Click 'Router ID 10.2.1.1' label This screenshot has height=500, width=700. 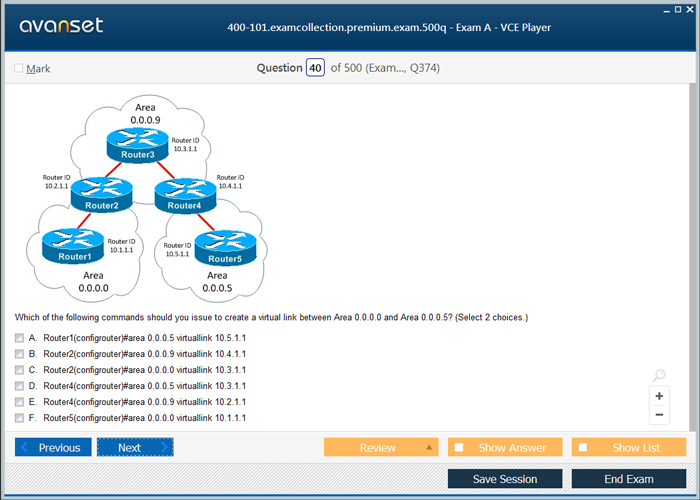click(57, 182)
